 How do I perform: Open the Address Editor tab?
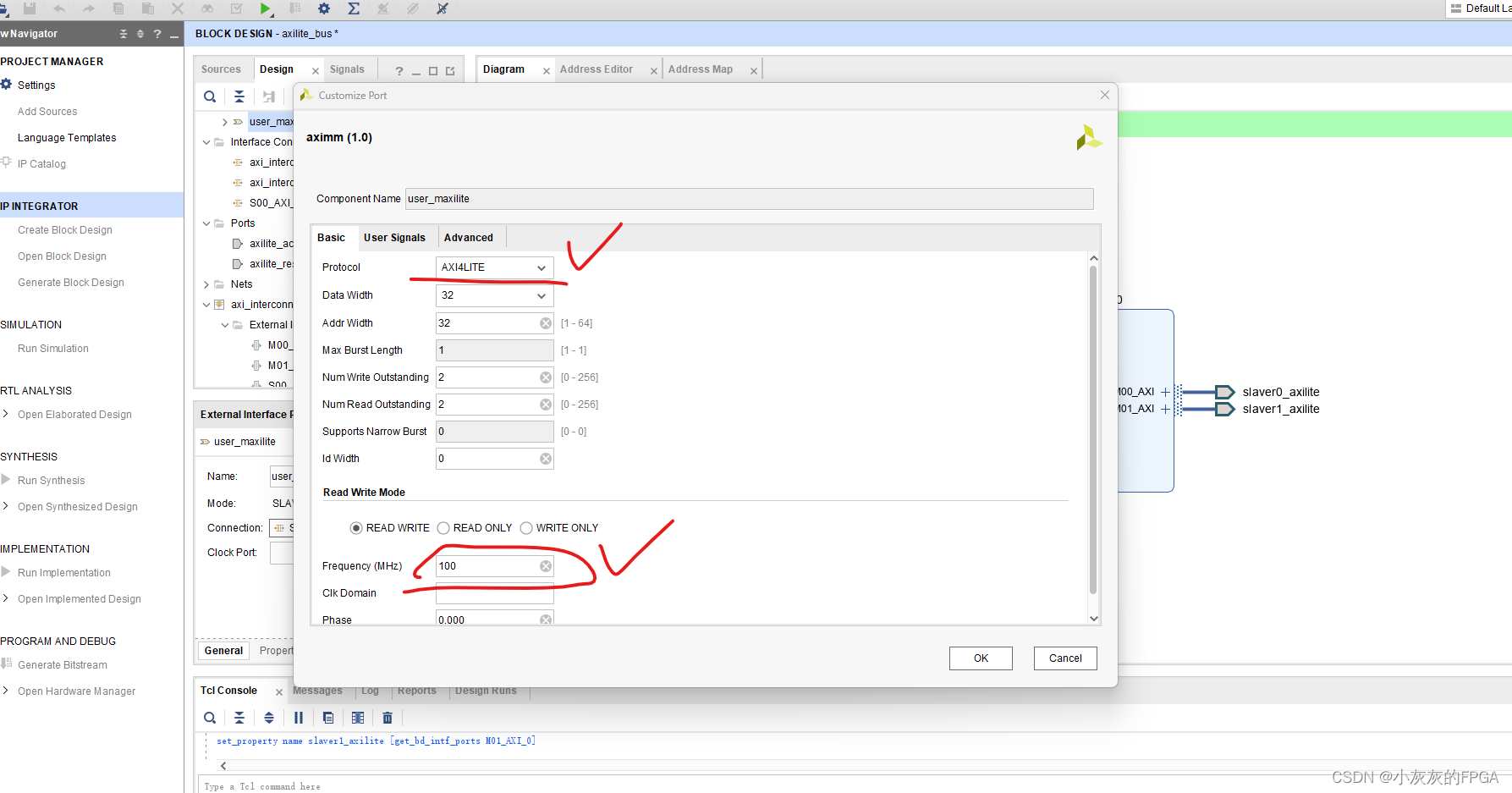pos(597,69)
